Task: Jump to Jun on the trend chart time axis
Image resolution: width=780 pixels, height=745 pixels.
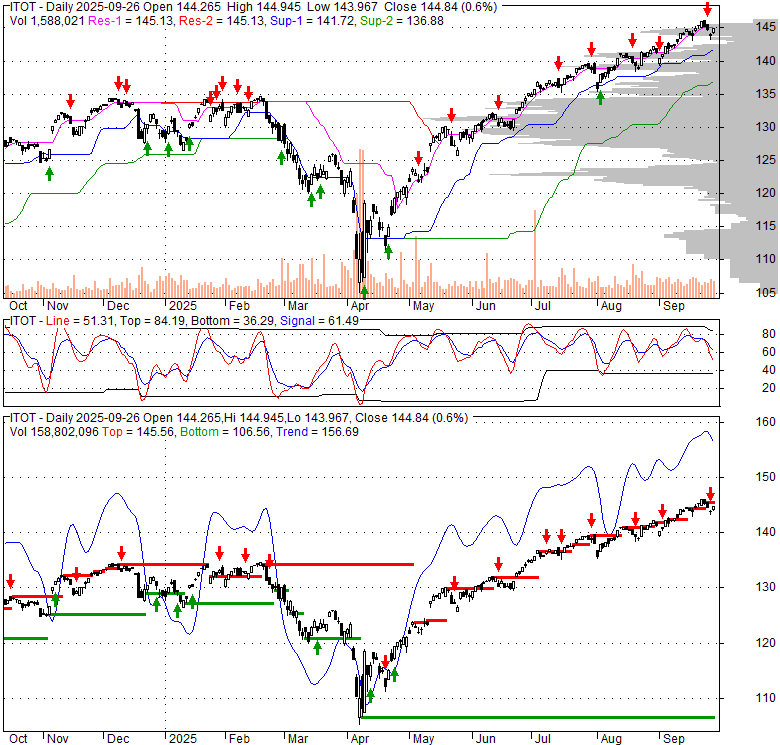Action: (x=485, y=739)
